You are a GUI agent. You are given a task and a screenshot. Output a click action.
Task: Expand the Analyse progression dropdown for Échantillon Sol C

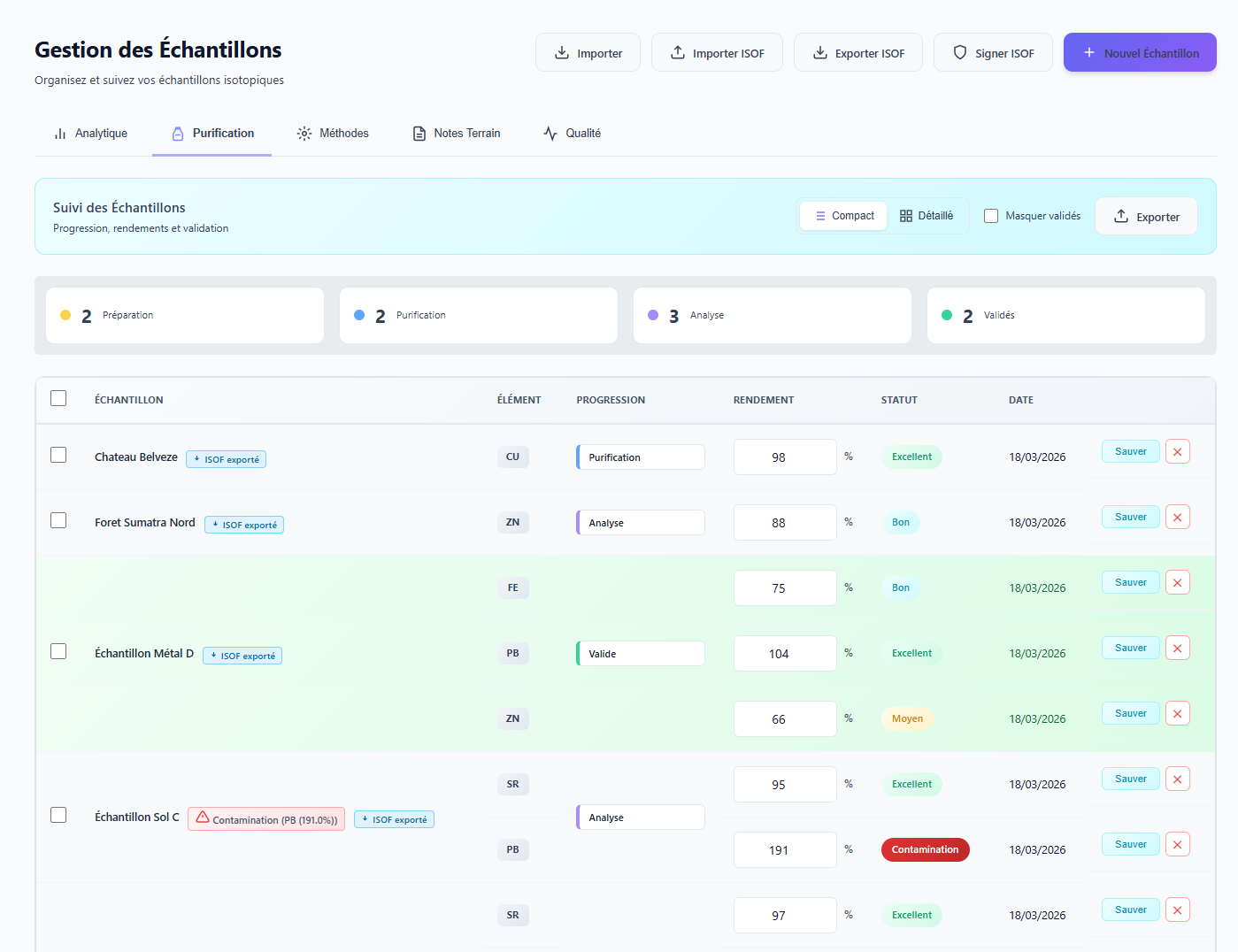[x=641, y=818]
